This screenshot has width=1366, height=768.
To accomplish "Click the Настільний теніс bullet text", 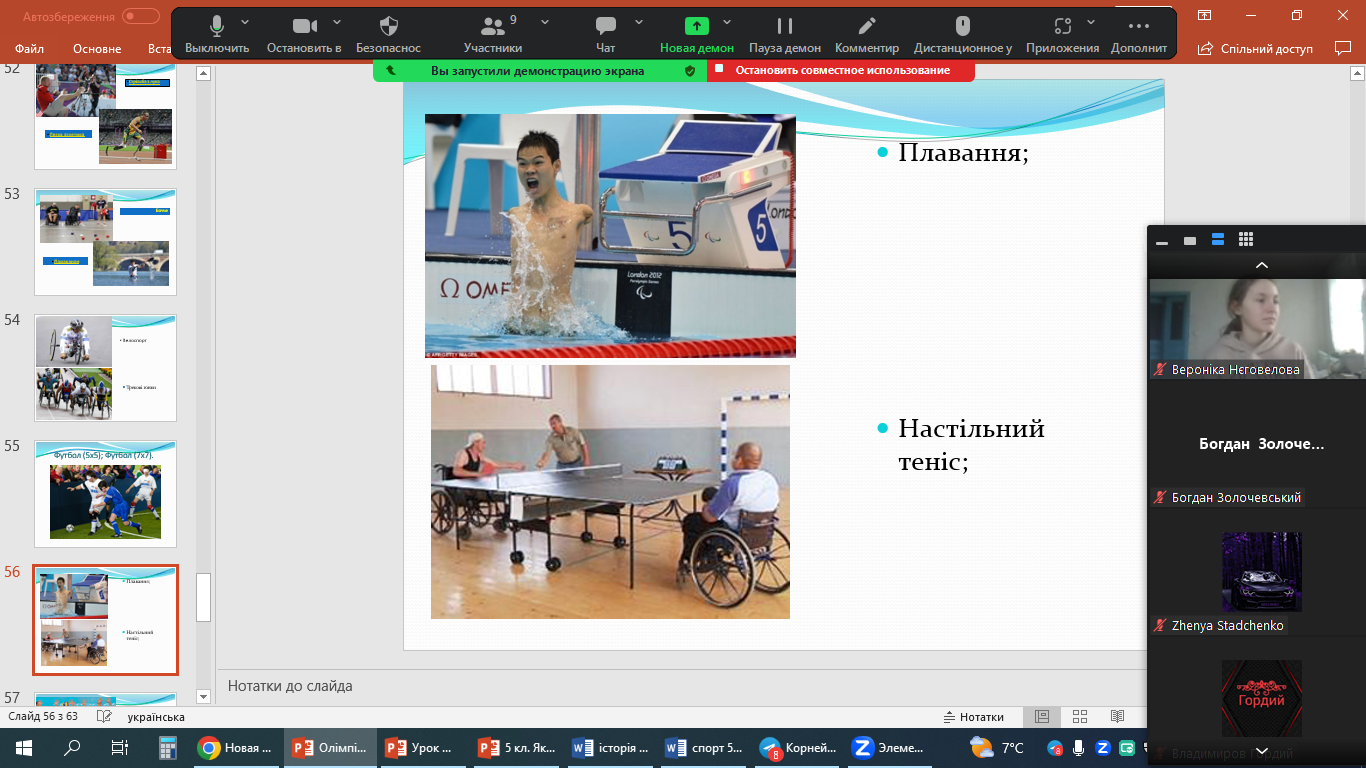I will tap(971, 445).
